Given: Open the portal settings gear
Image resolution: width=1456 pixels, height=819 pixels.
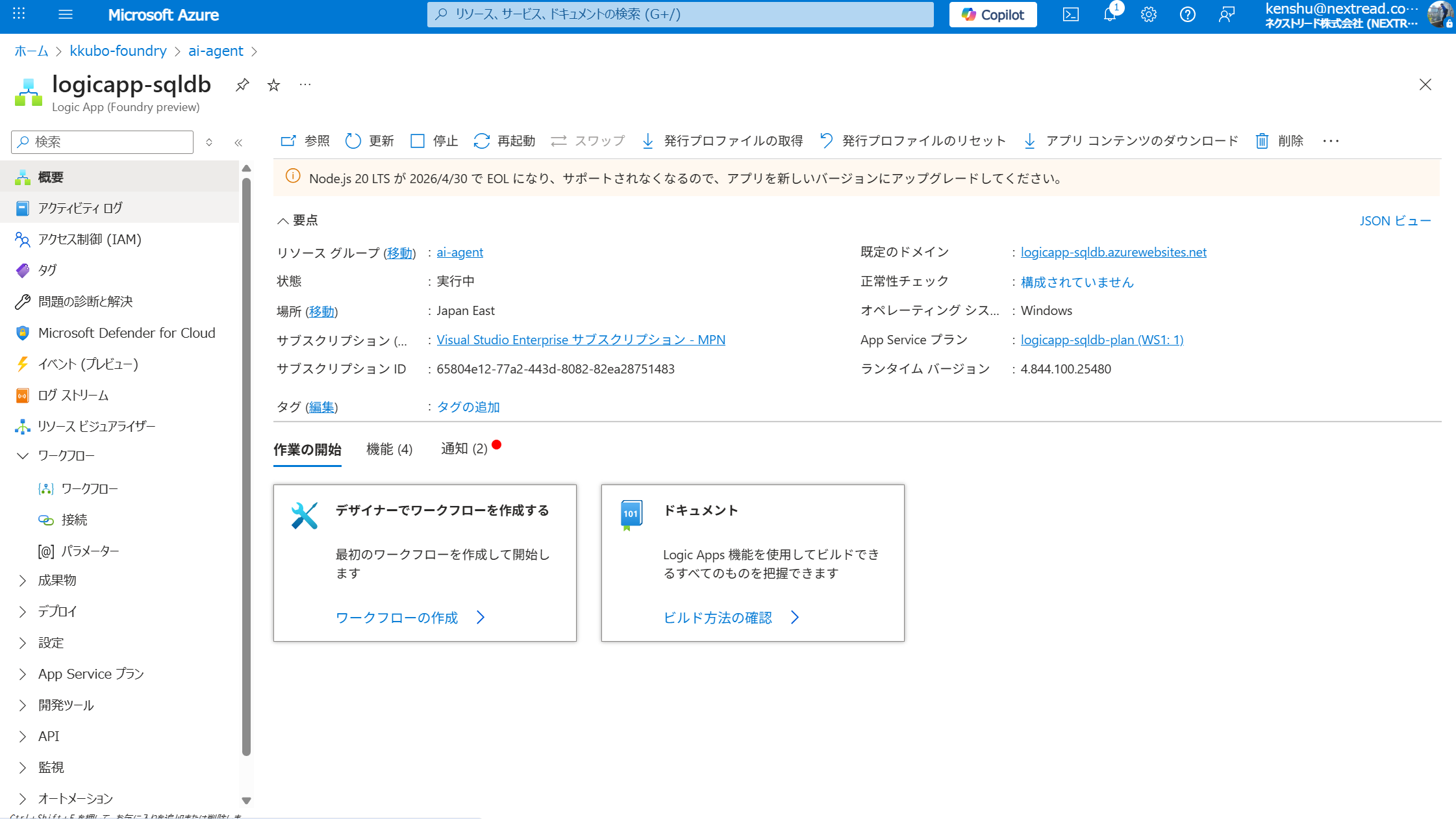Looking at the screenshot, I should tap(1149, 14).
